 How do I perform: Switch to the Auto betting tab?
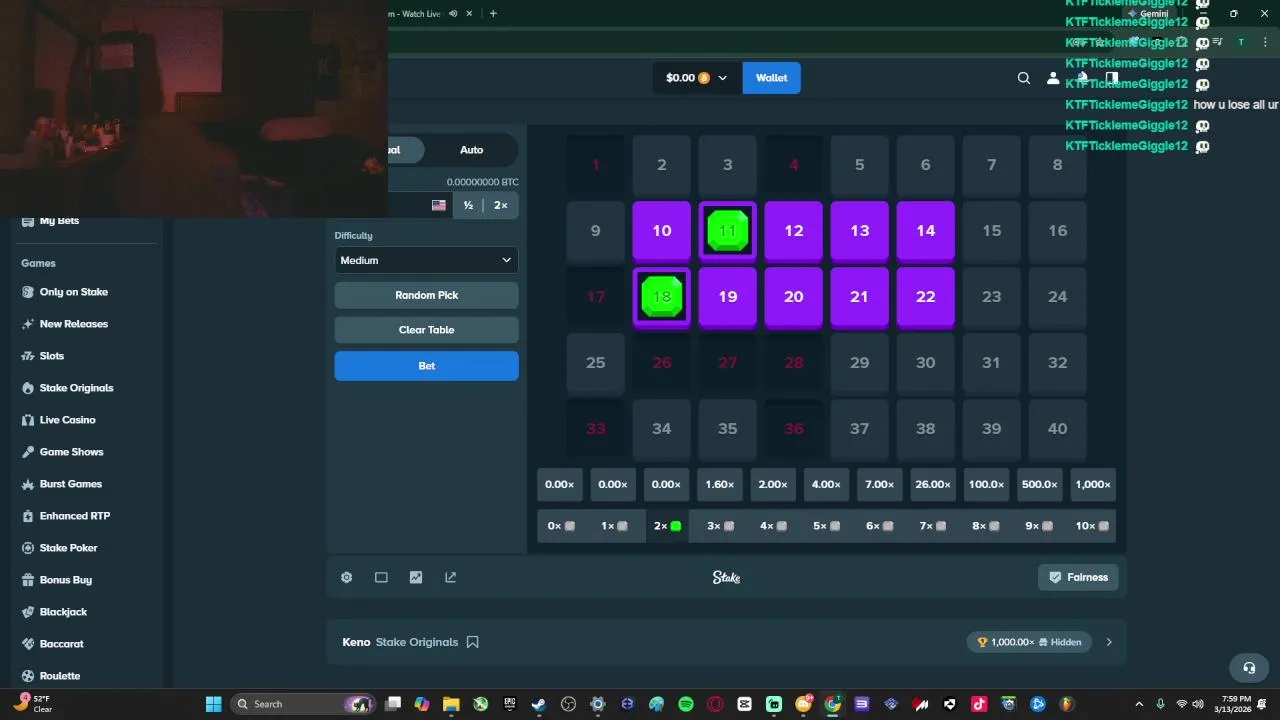point(472,150)
